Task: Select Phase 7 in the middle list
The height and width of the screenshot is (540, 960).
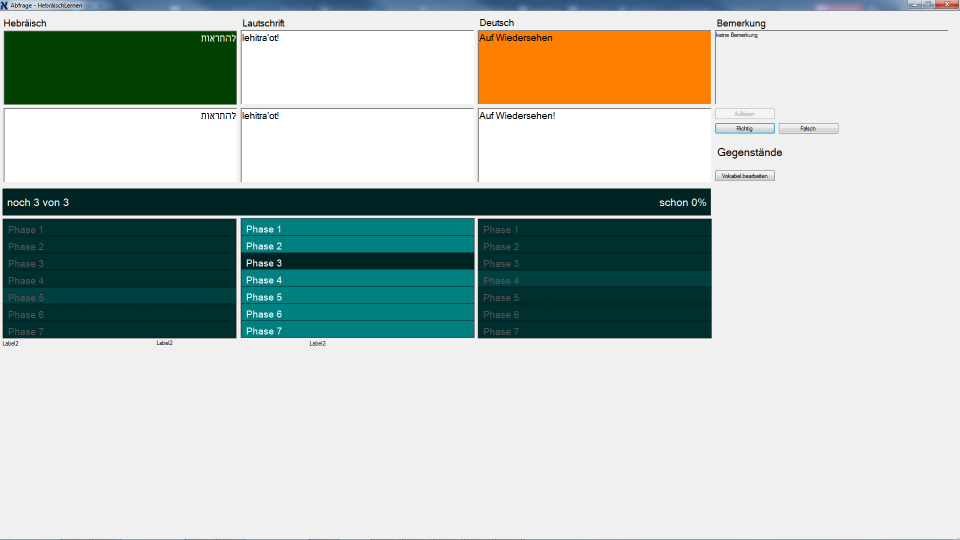Action: 357,331
